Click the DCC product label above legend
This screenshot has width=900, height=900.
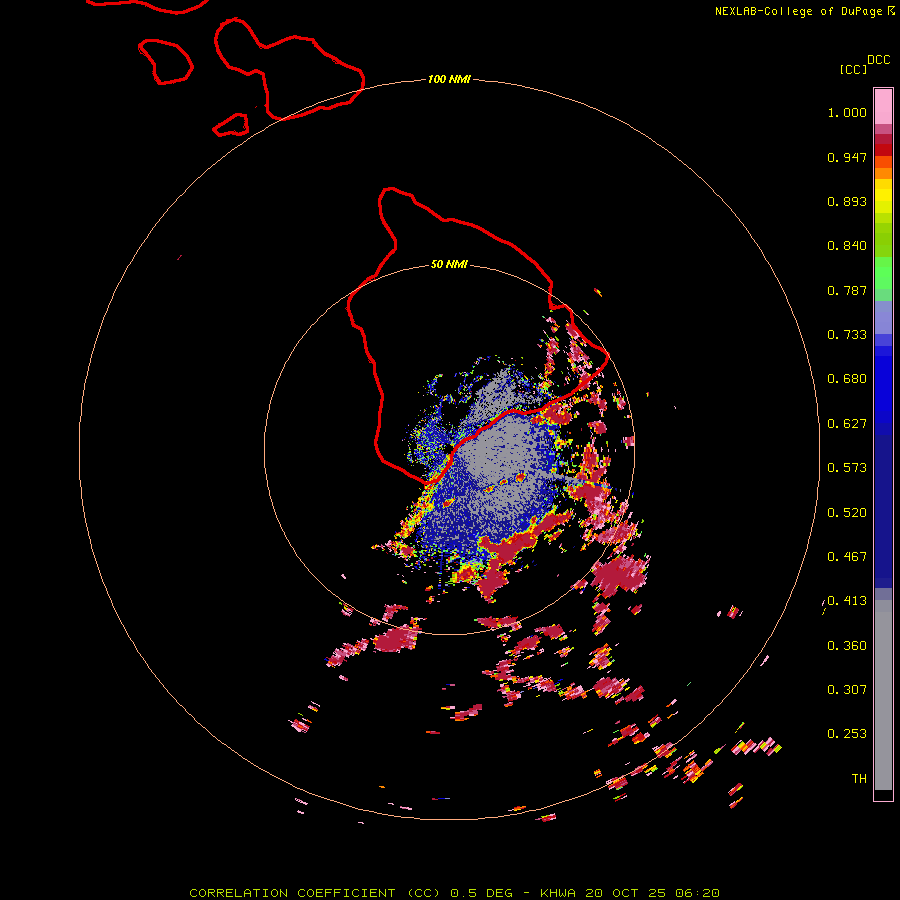pos(878,60)
